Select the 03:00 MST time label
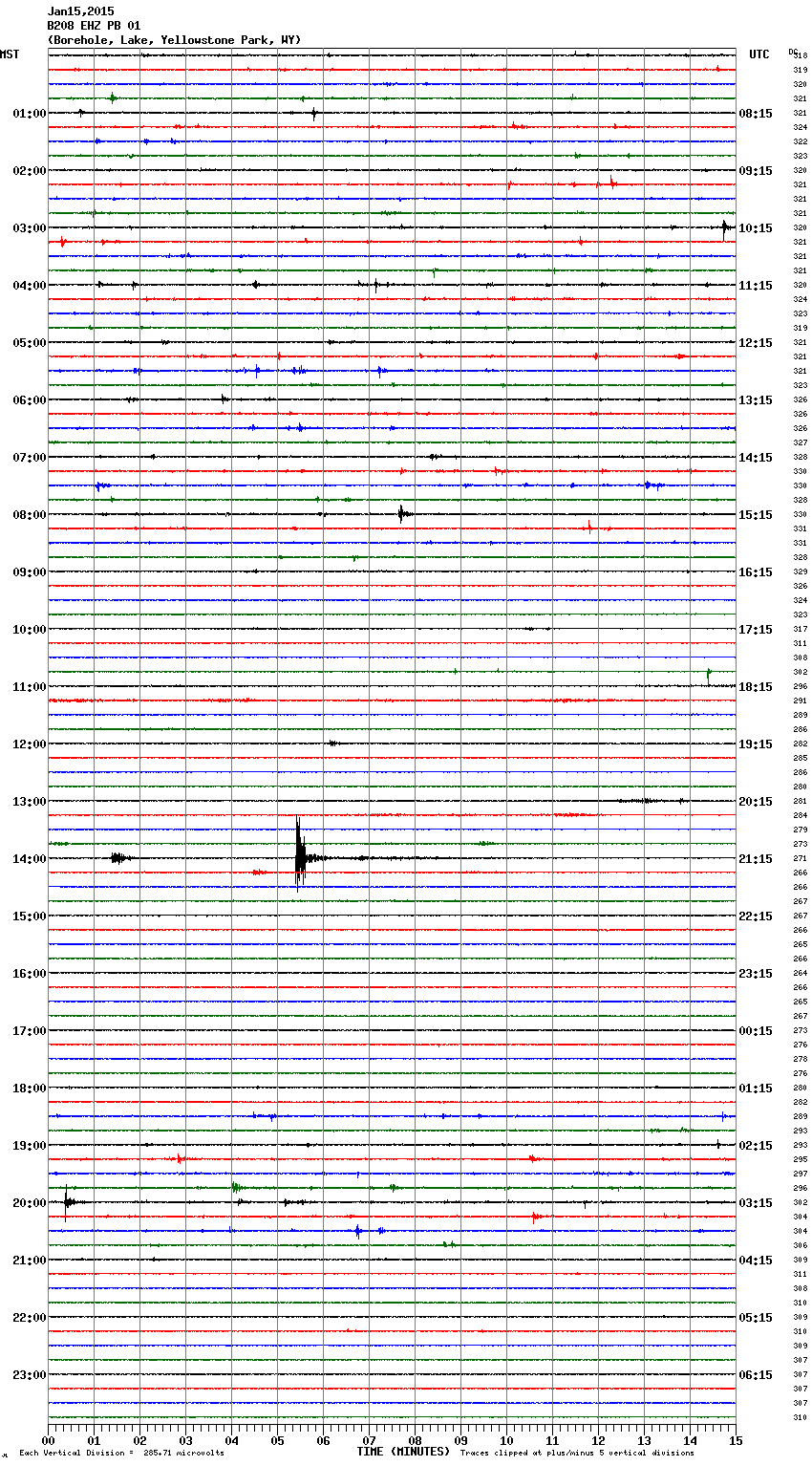Screen dimensions: 812x1466 coord(30,228)
